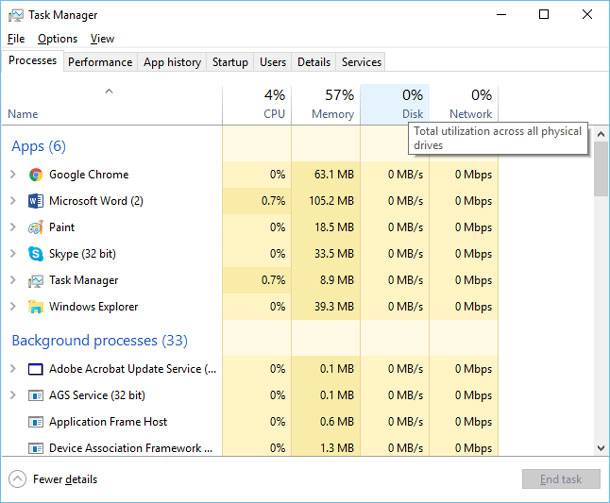Switch to the Startup tab
The height and width of the screenshot is (503, 610).
coord(230,62)
